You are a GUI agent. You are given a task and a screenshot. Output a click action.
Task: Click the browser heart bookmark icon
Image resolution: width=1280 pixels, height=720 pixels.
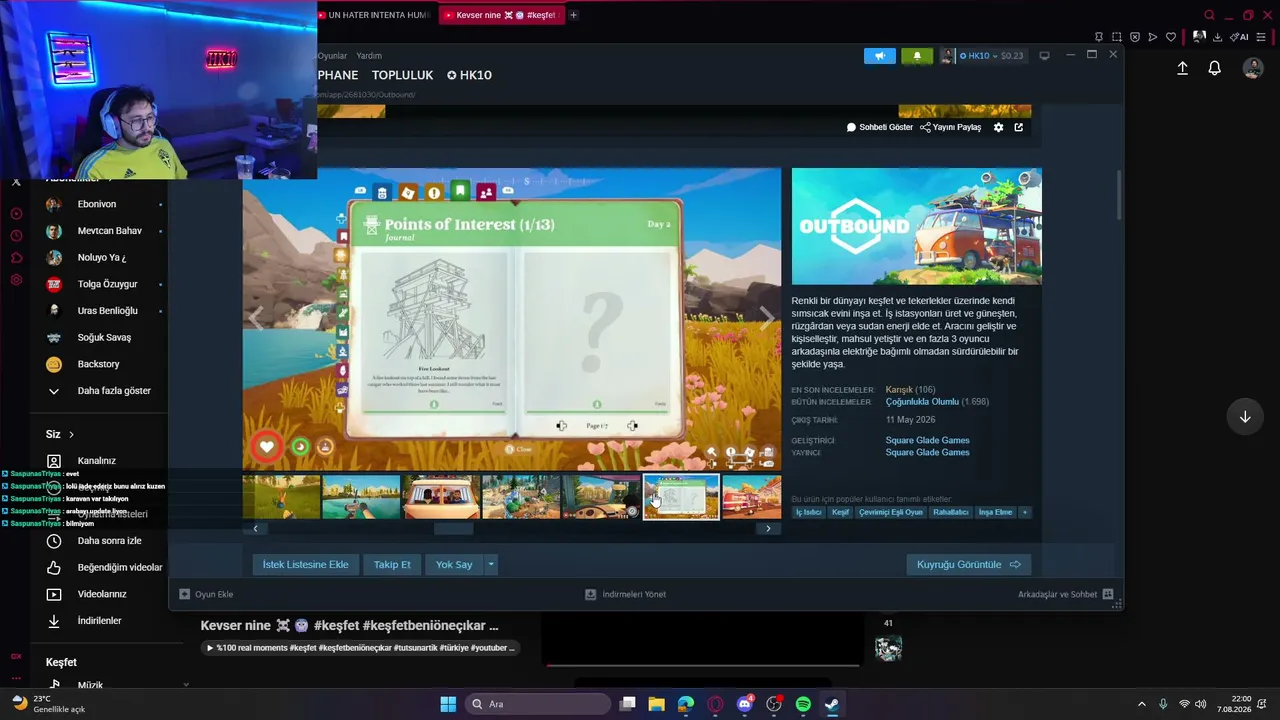tap(1171, 37)
